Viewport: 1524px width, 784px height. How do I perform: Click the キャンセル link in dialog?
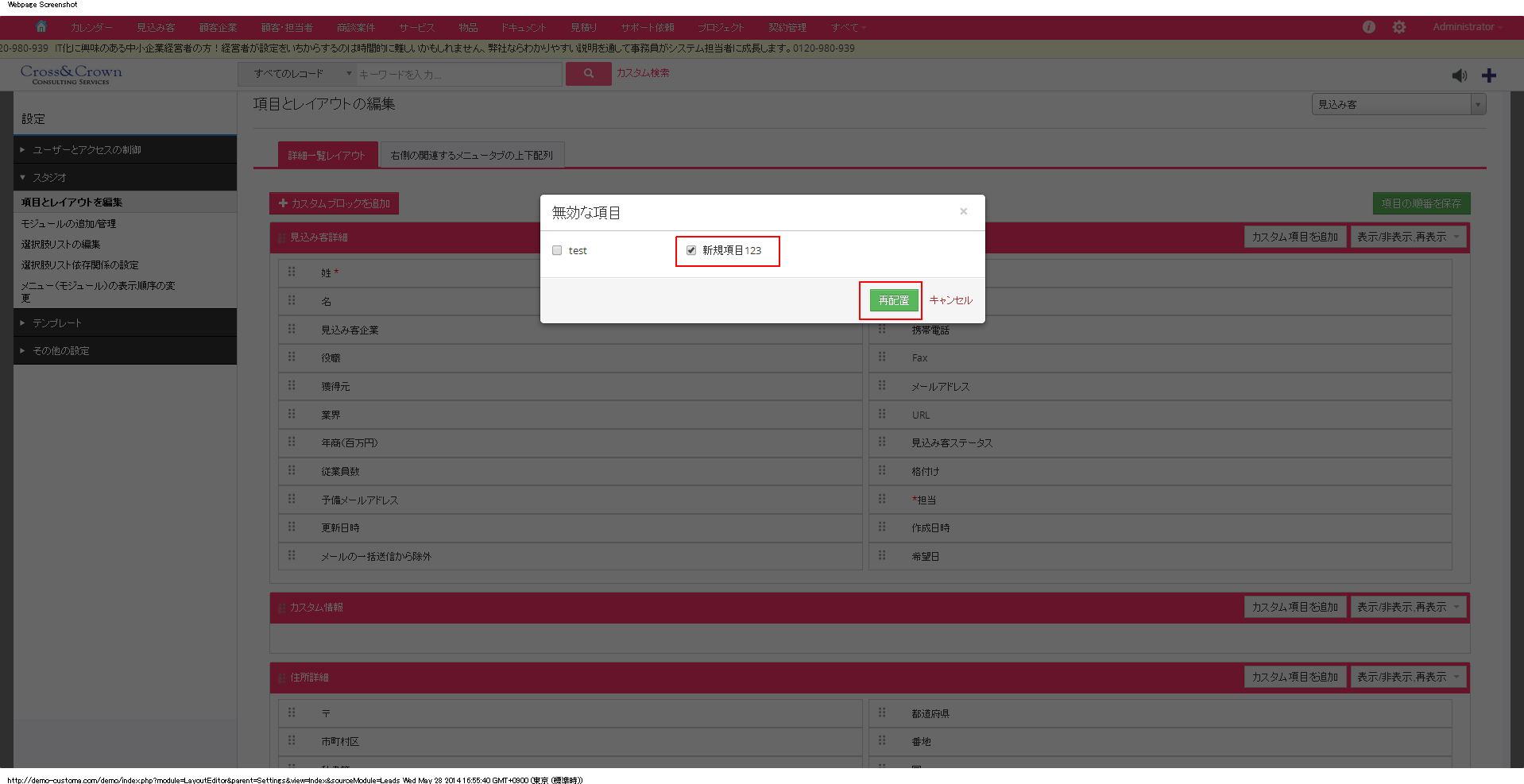click(x=950, y=300)
